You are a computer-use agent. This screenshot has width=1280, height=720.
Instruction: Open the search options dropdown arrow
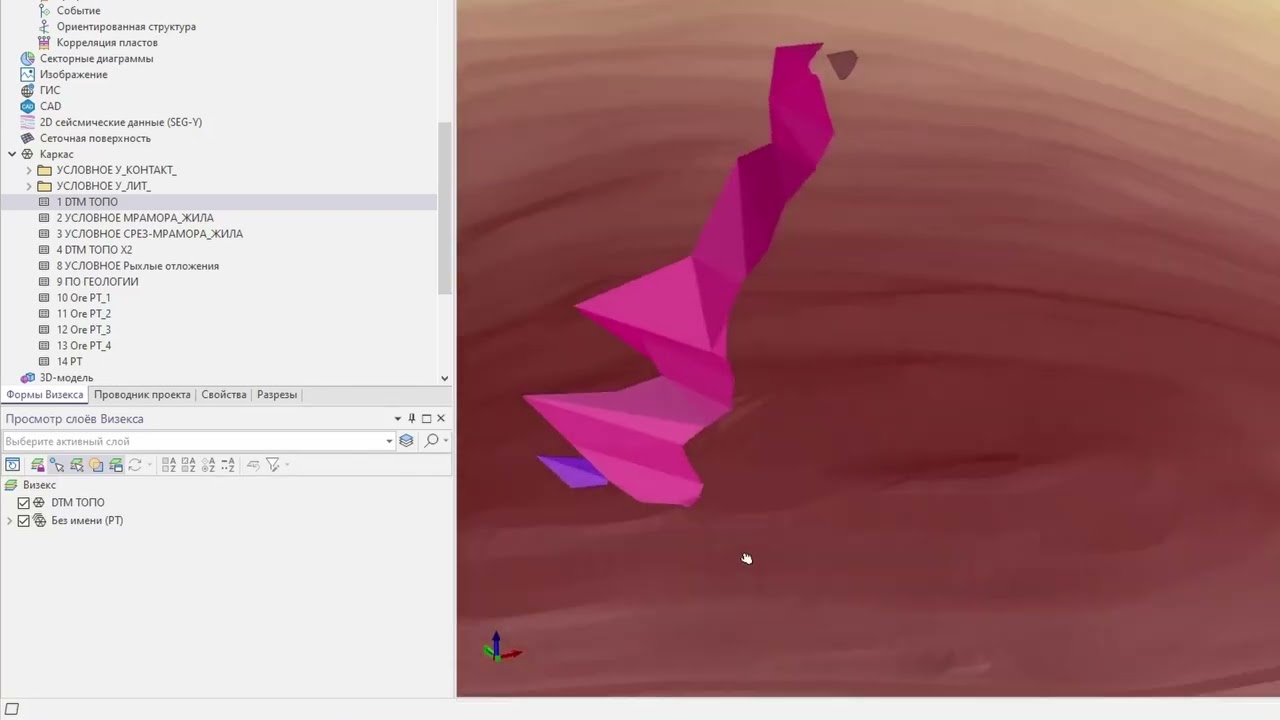pos(445,441)
